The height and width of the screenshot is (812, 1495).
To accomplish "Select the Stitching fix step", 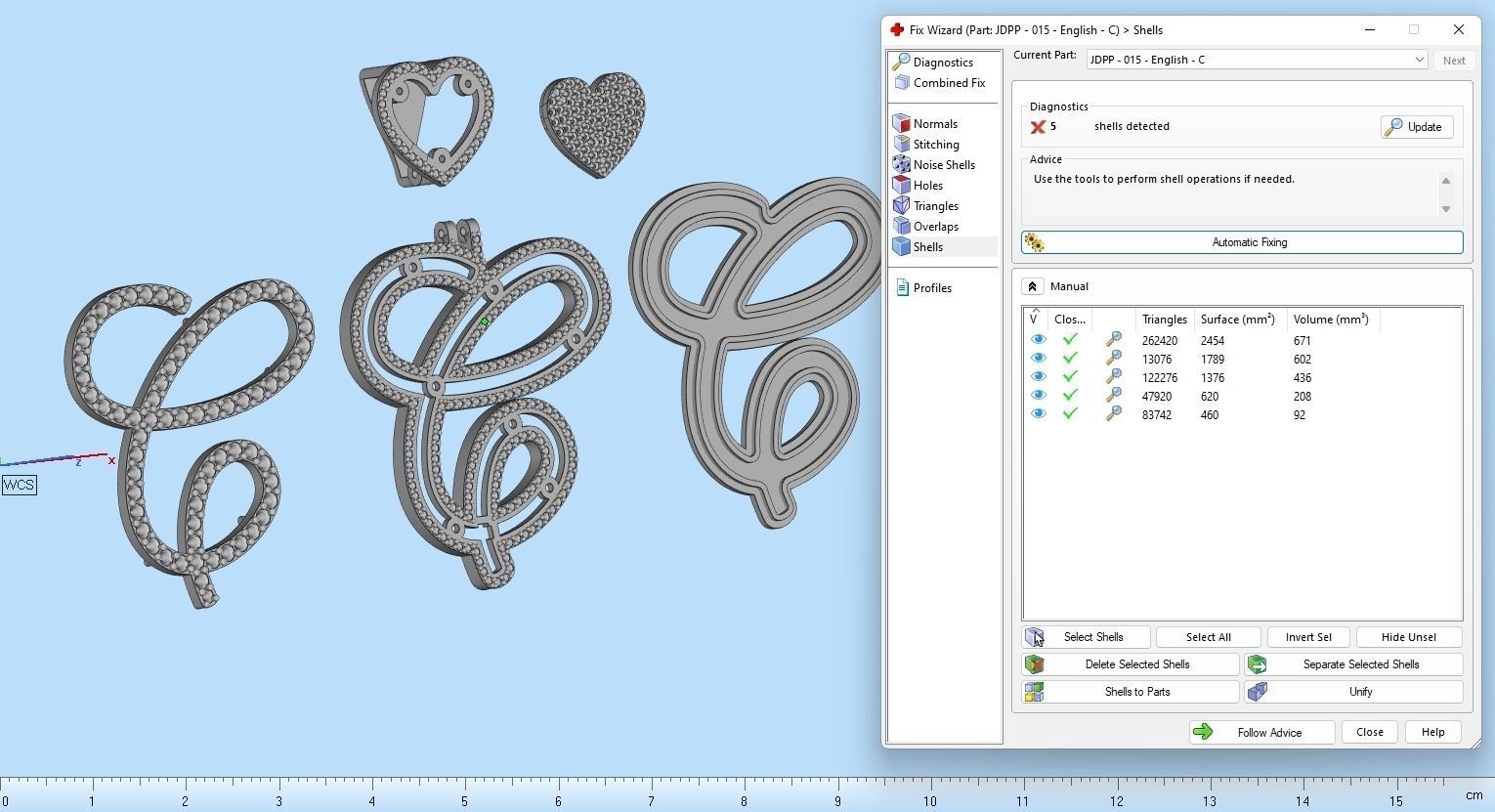I will pyautogui.click(x=936, y=144).
